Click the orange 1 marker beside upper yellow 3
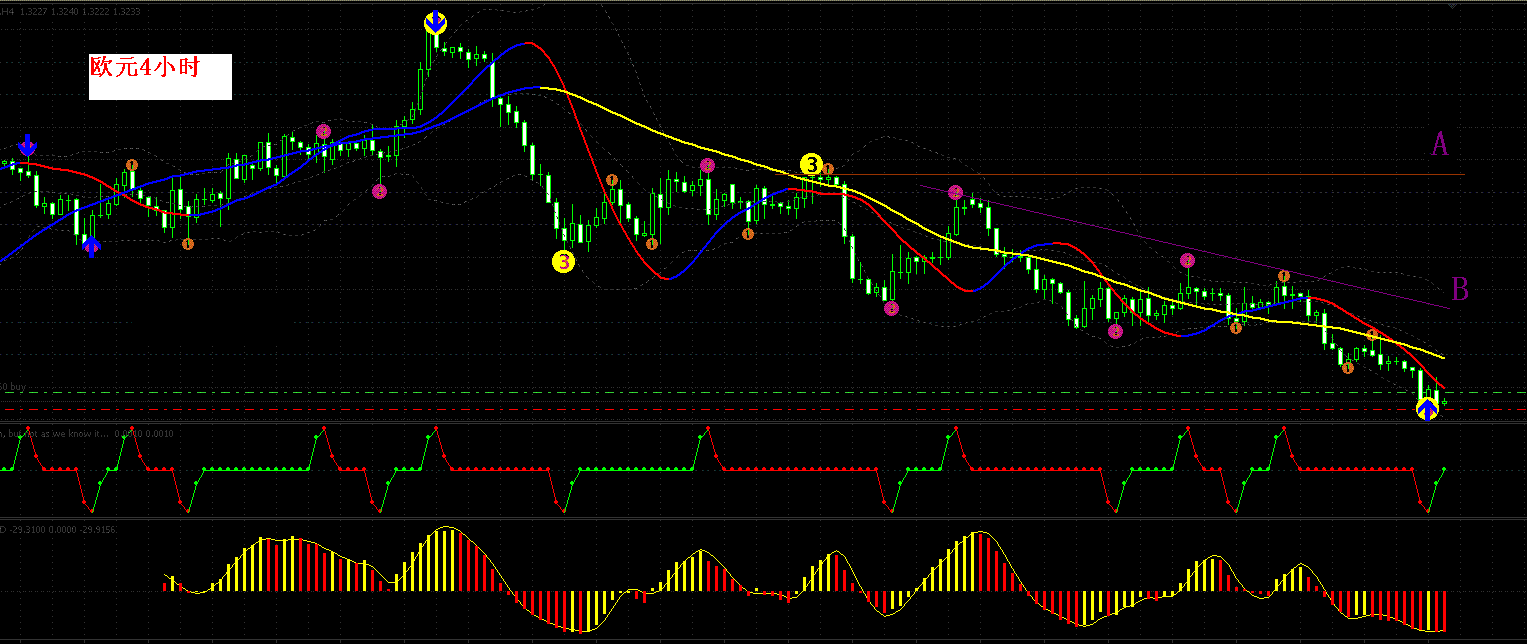The height and width of the screenshot is (644, 1527). coord(828,169)
